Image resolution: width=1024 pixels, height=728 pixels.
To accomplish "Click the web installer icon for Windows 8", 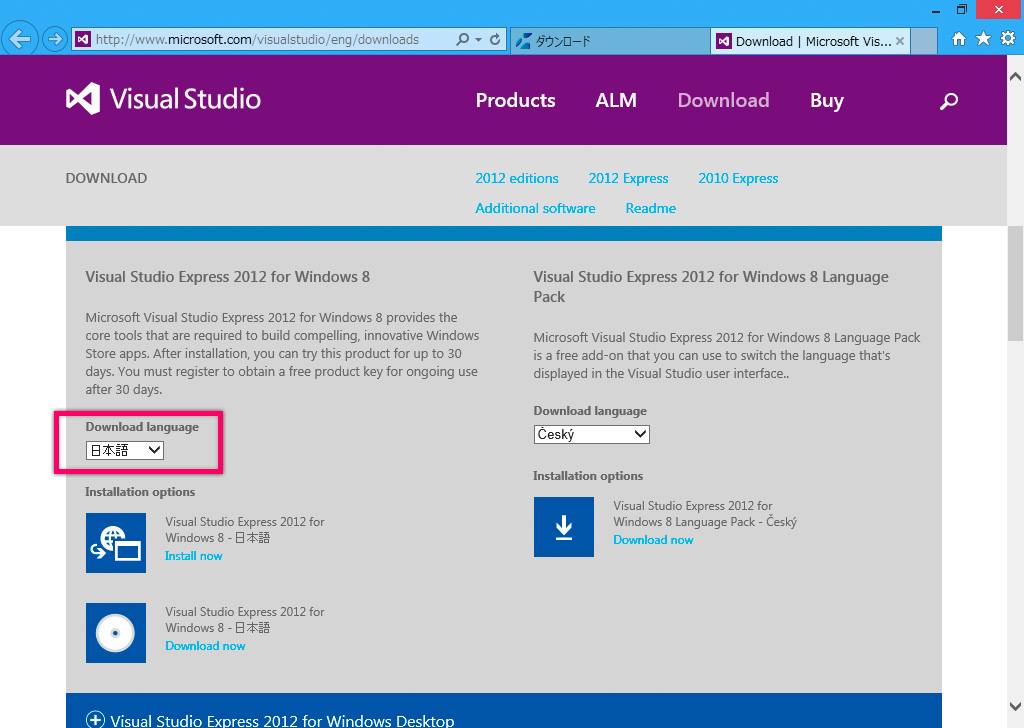I will coord(116,543).
